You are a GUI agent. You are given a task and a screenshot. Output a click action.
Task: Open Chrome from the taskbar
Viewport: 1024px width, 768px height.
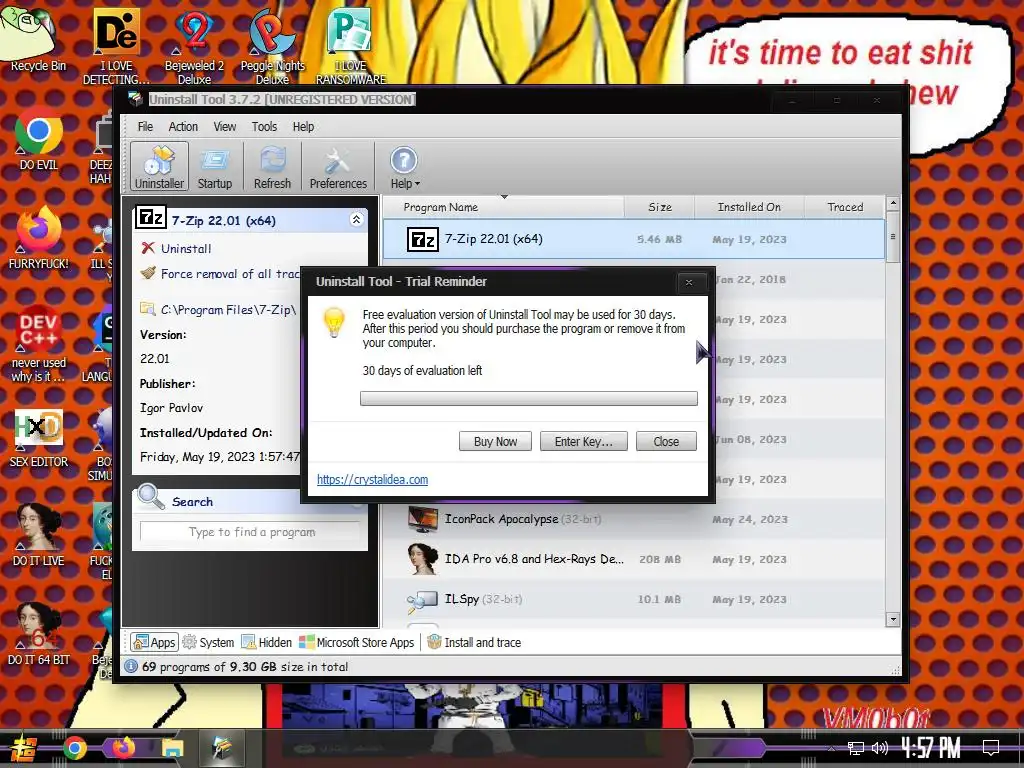(75, 748)
